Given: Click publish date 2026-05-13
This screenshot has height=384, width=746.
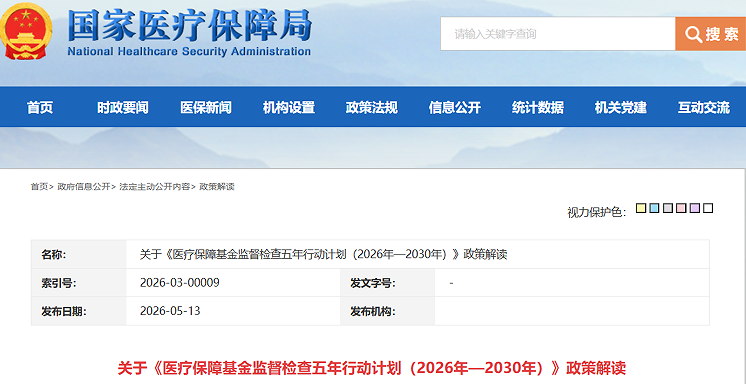Looking at the screenshot, I should tap(170, 311).
